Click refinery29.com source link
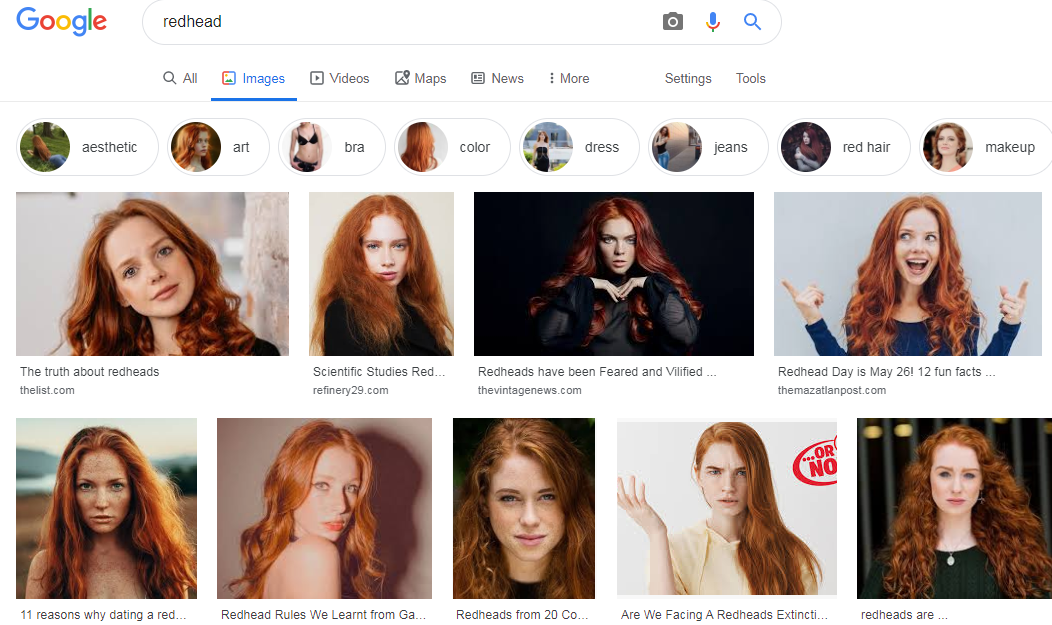Screen dimensions: 1052x625 pos(350,390)
